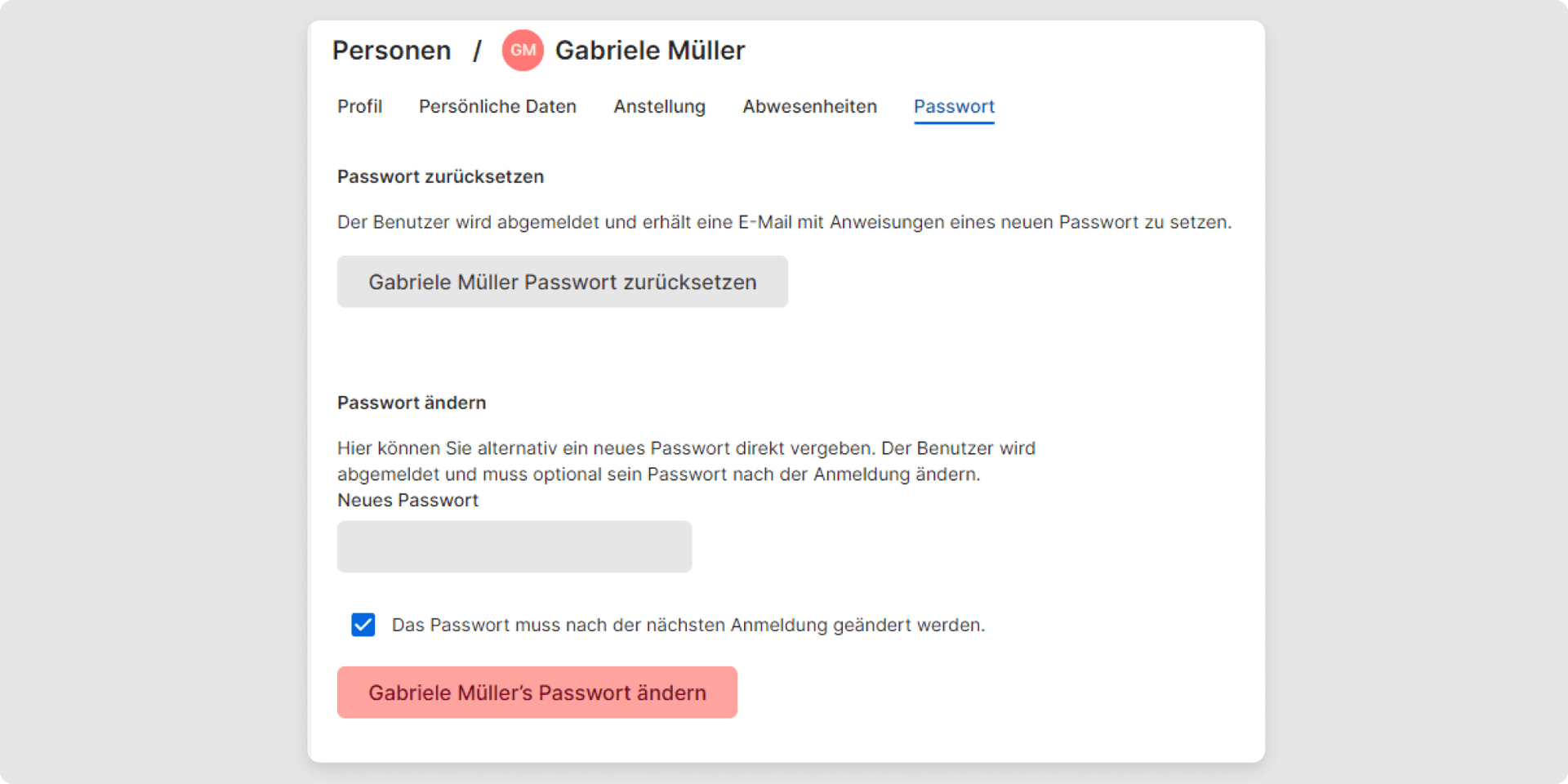The image size is (1568, 784).
Task: Open the Profil tab
Action: [359, 107]
